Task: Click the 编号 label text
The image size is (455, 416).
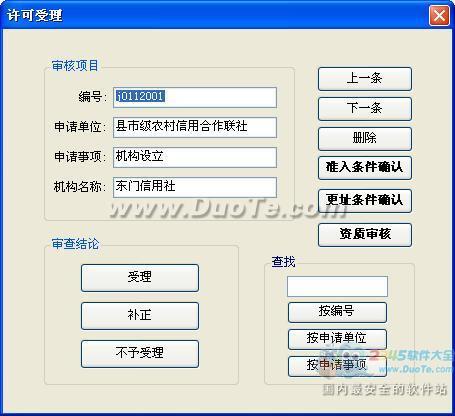Action: pos(92,97)
